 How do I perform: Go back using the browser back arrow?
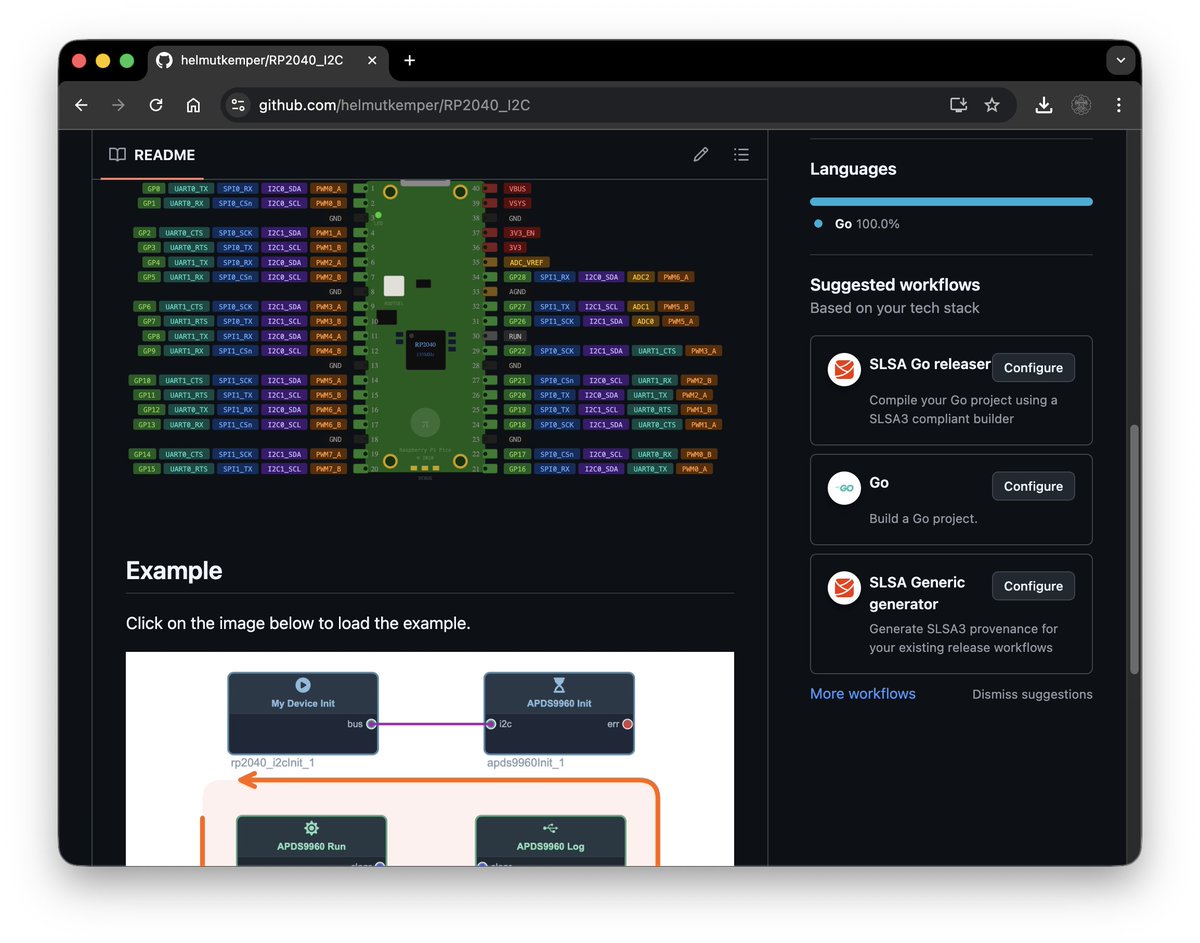point(82,105)
